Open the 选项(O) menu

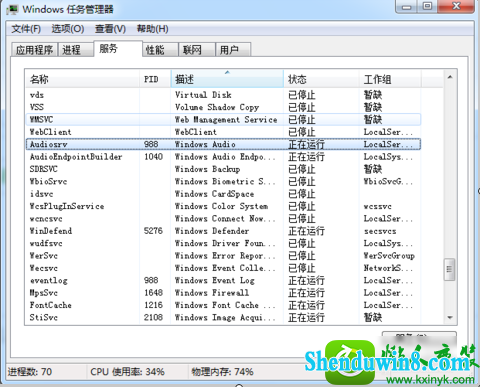[x=68, y=29]
